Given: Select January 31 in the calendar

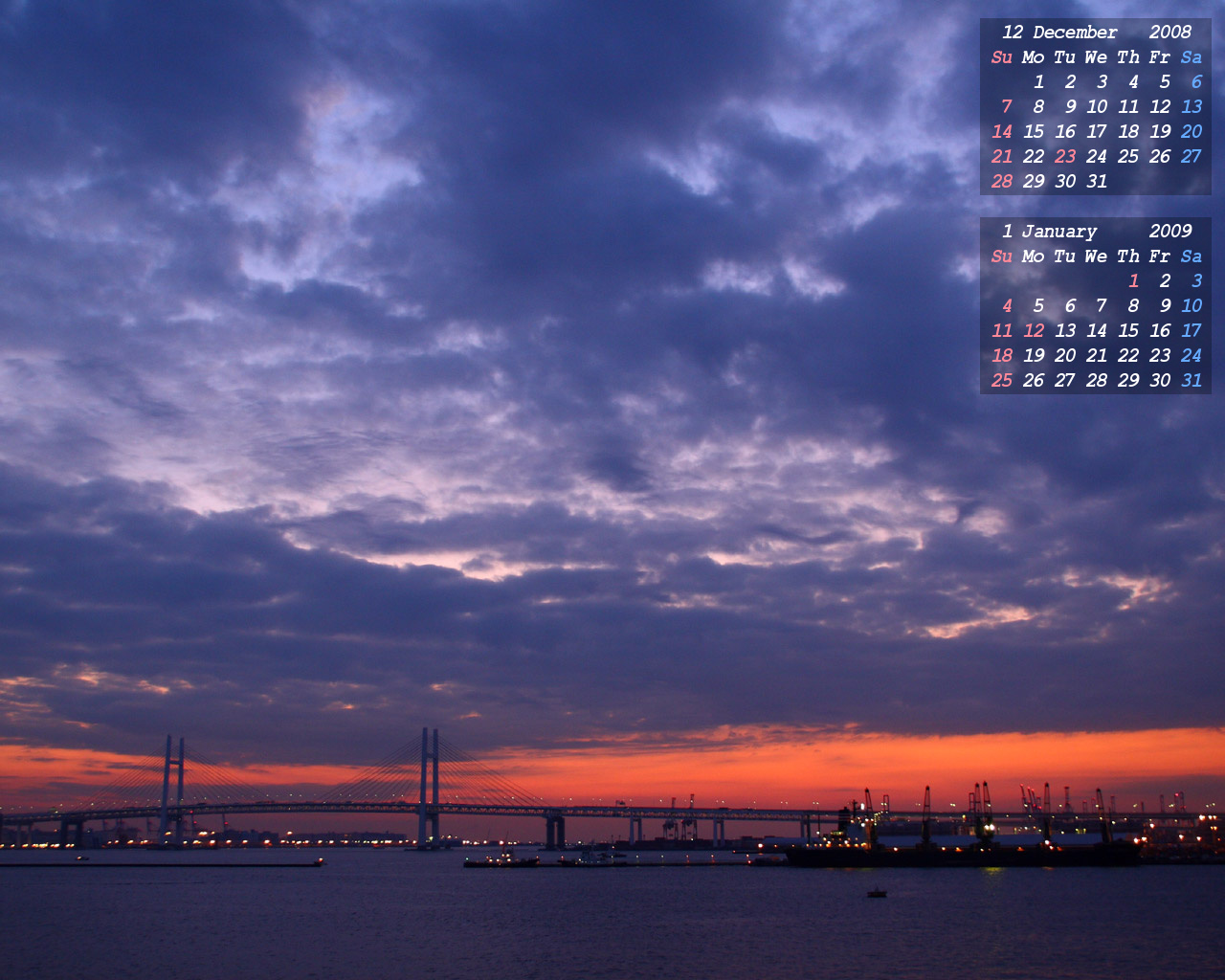Looking at the screenshot, I should pyautogui.click(x=1192, y=380).
